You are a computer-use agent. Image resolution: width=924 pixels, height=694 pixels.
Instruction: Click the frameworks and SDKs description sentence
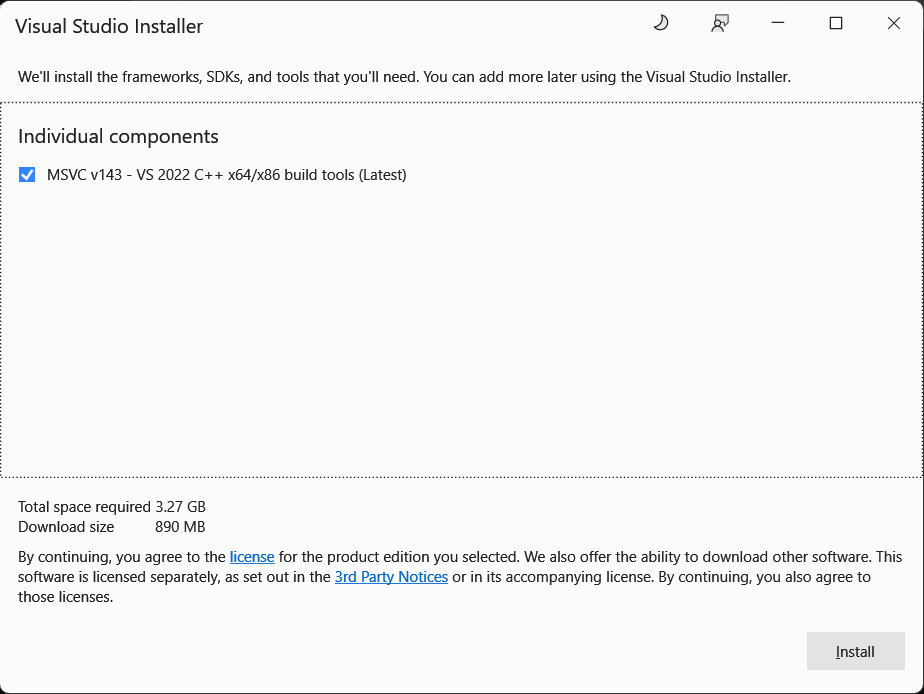(404, 77)
